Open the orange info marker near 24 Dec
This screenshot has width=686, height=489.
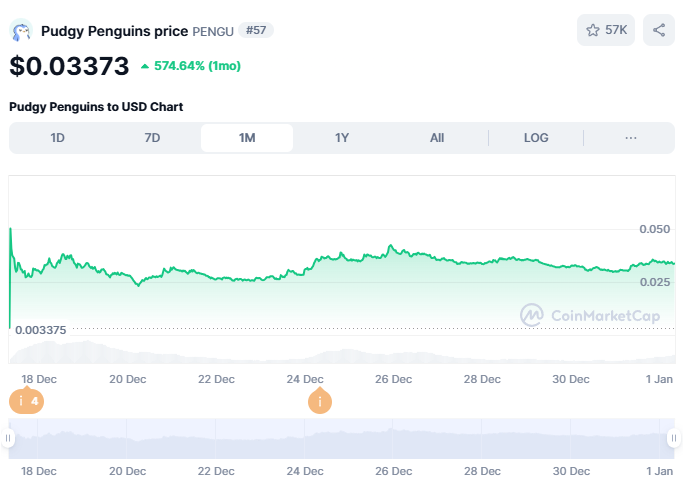point(320,401)
